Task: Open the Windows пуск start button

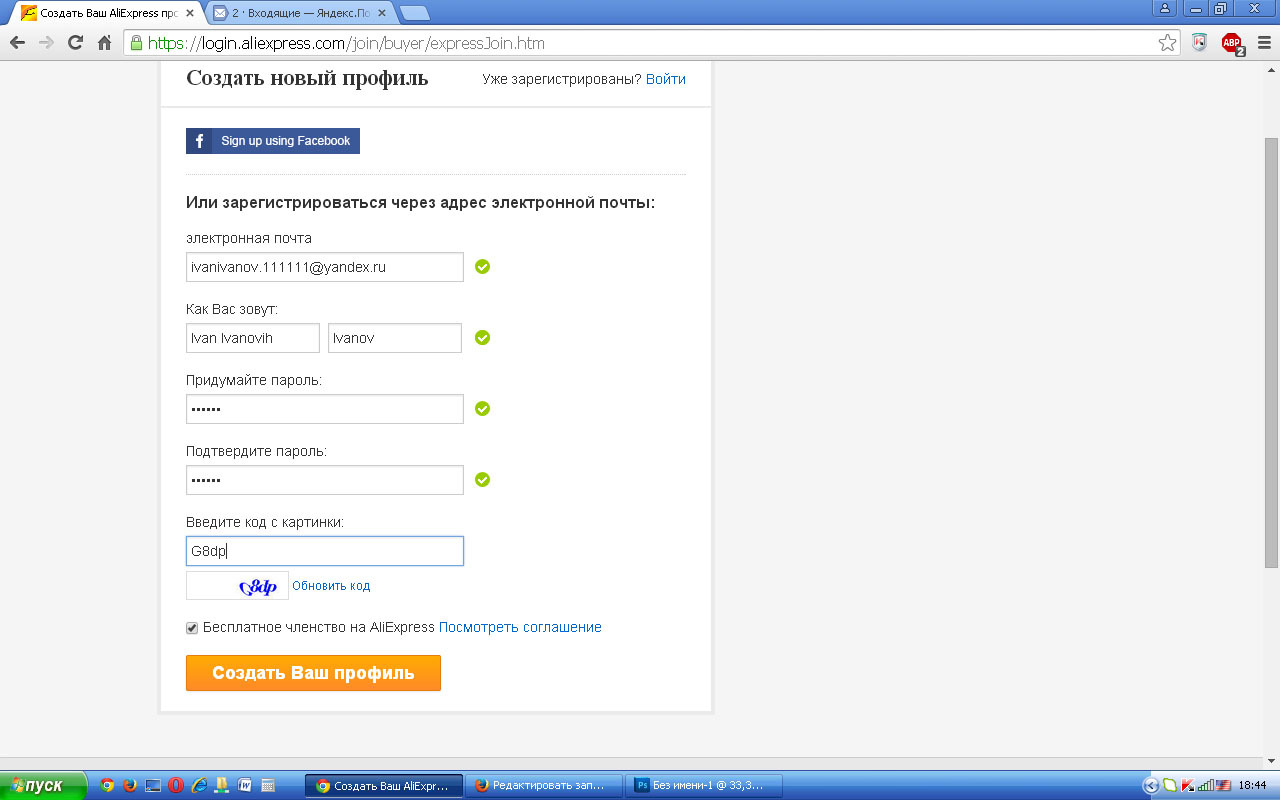Action: 44,786
